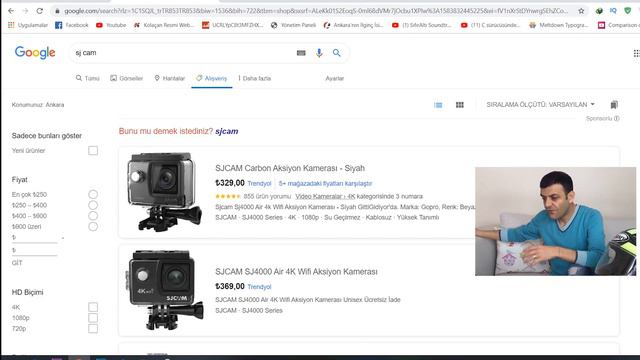
Task: Click the site lock icon in address bar
Action: click(58, 11)
